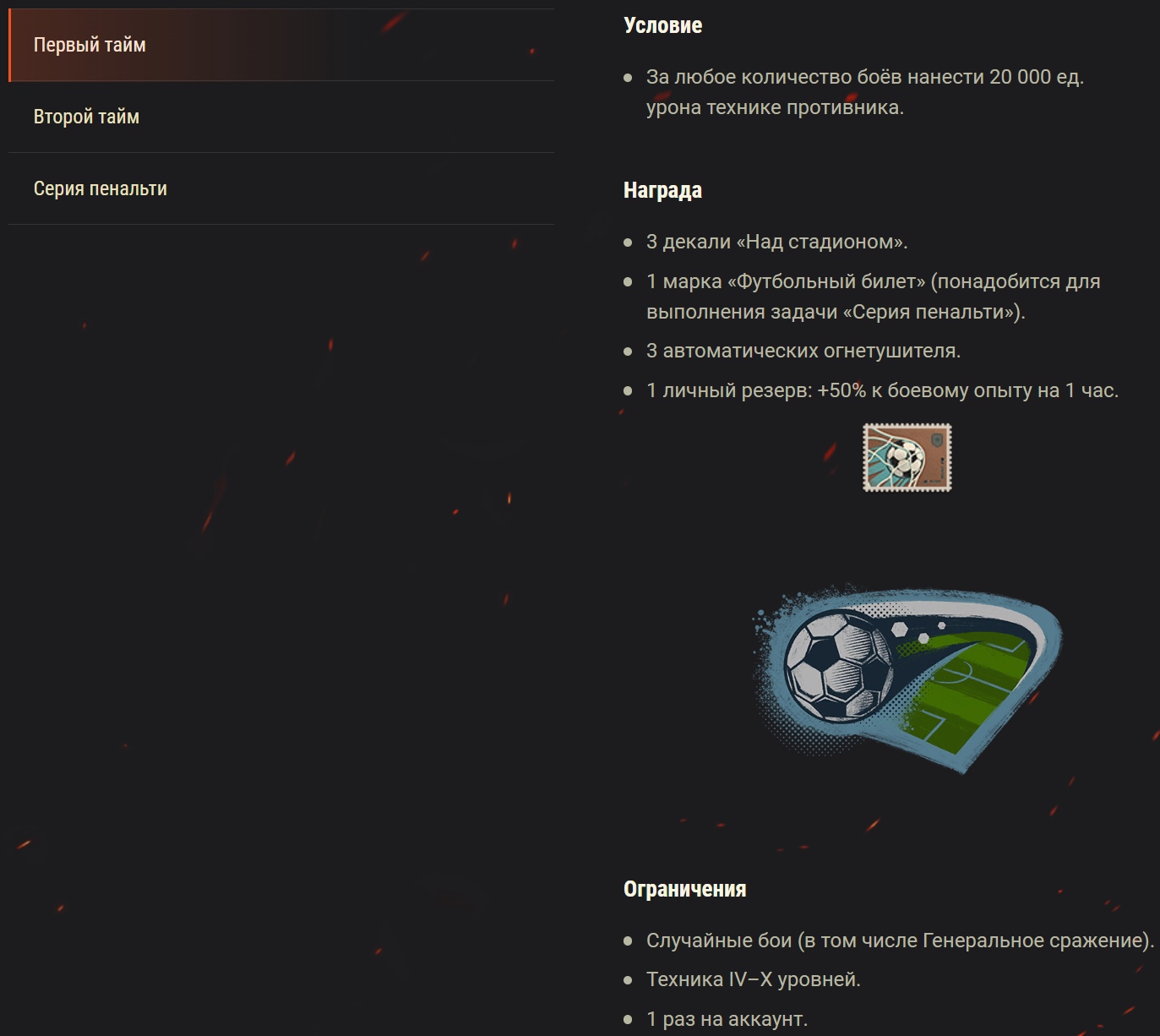This screenshot has height=1036, width=1160.
Task: Click the «Ограничения» heading
Action: pyautogui.click(x=684, y=889)
